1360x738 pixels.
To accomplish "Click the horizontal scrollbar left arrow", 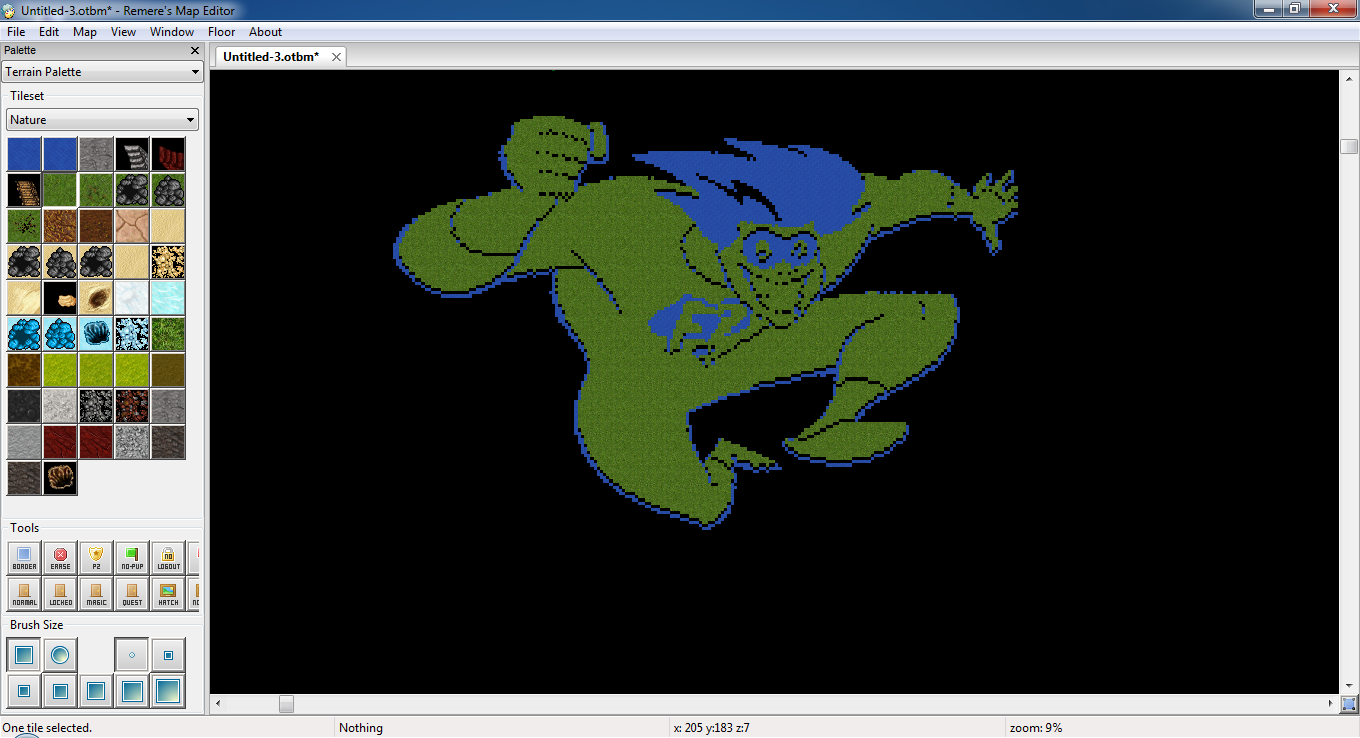I will [218, 704].
